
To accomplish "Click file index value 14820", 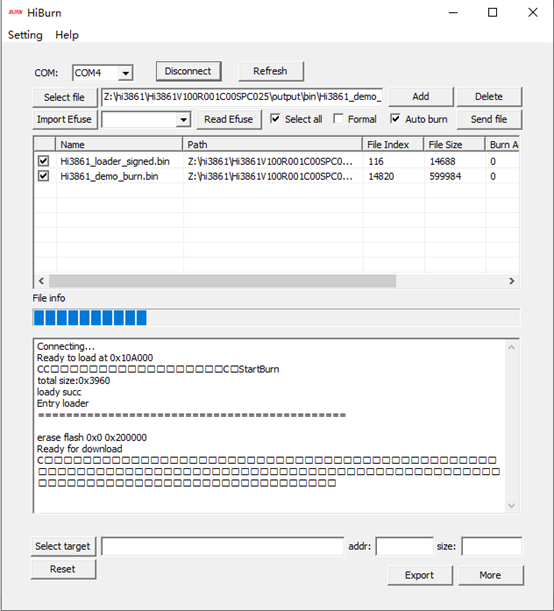I will (381, 177).
